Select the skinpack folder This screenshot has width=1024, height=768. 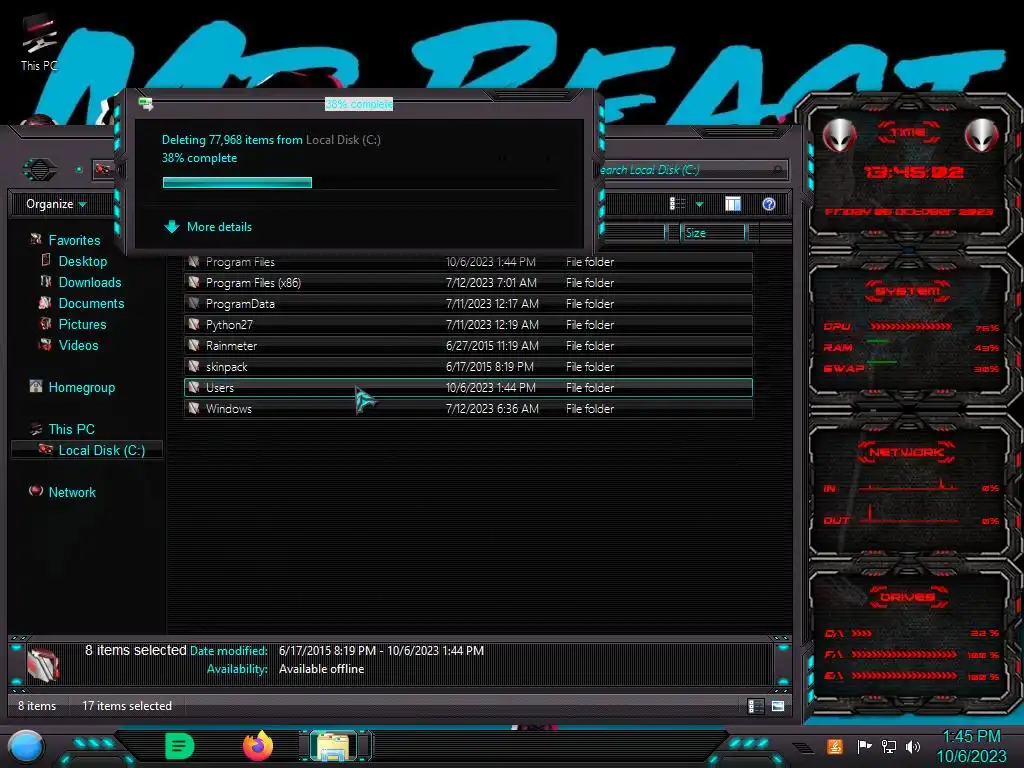click(x=468, y=366)
